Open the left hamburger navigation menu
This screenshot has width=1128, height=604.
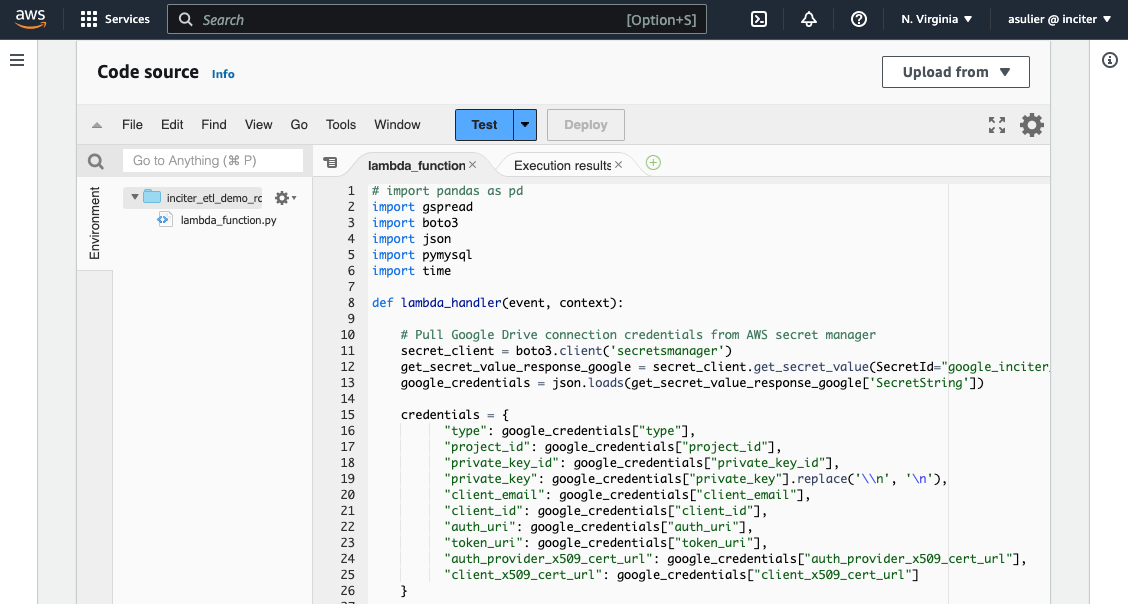(16, 61)
